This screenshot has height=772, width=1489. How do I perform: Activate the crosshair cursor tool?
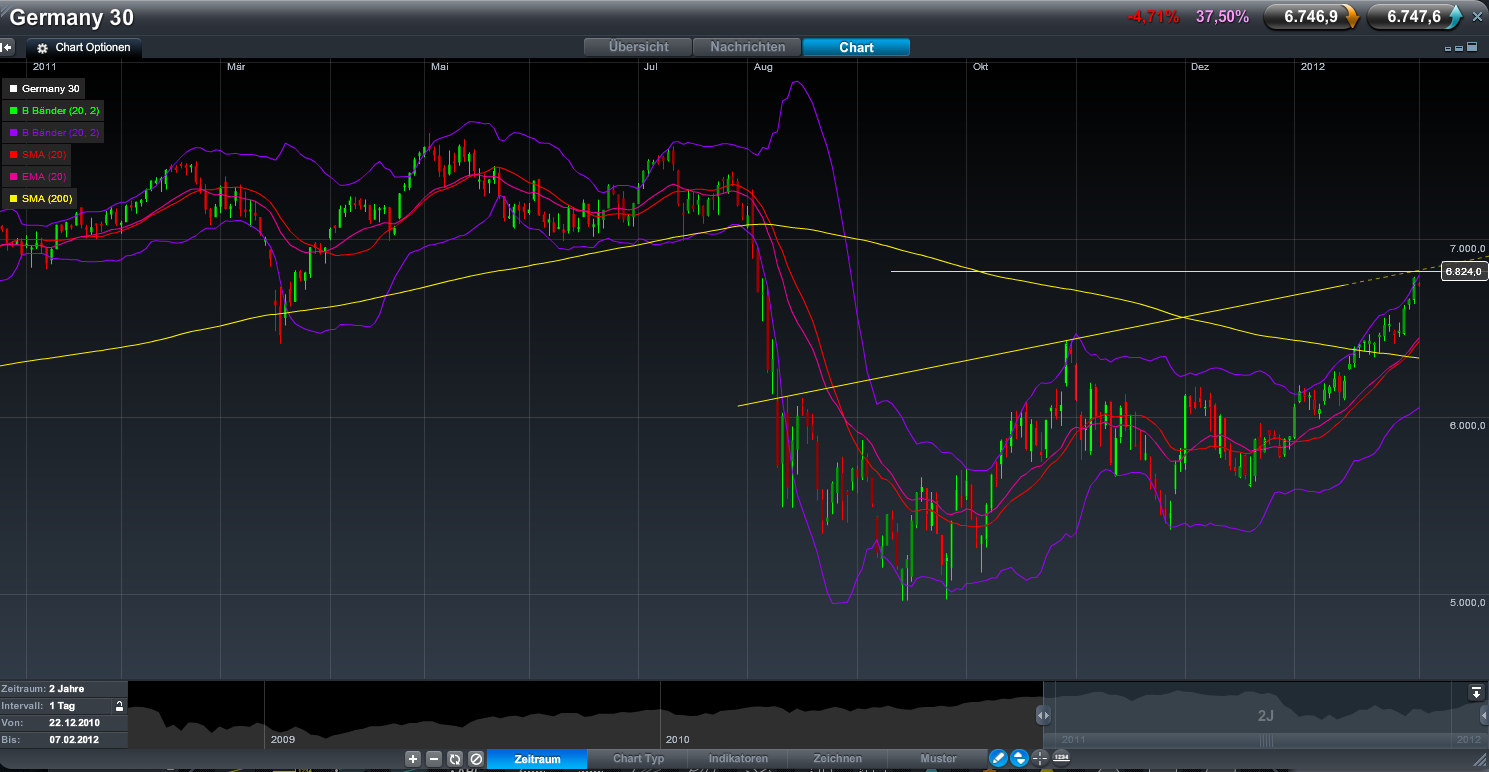[1040, 759]
